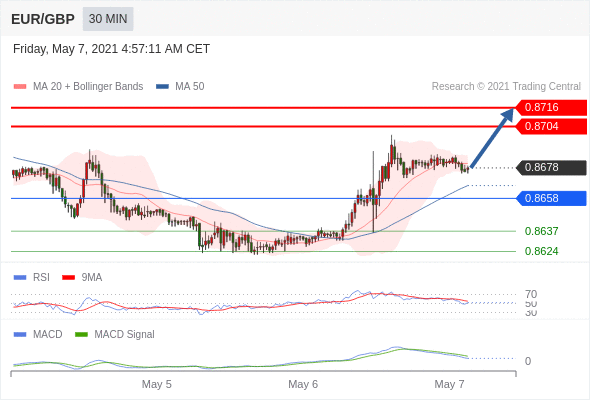Image resolution: width=590 pixels, height=400 pixels.
Task: Click the green 0.8624 support label
Action: click(x=541, y=251)
